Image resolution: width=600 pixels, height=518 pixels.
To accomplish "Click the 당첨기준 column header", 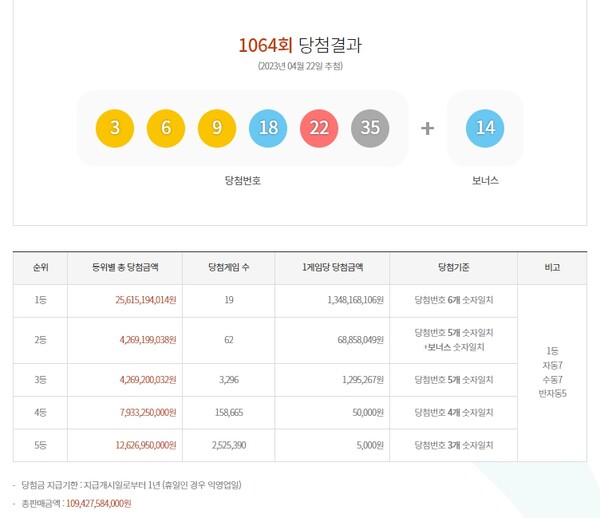I will 453,267.
